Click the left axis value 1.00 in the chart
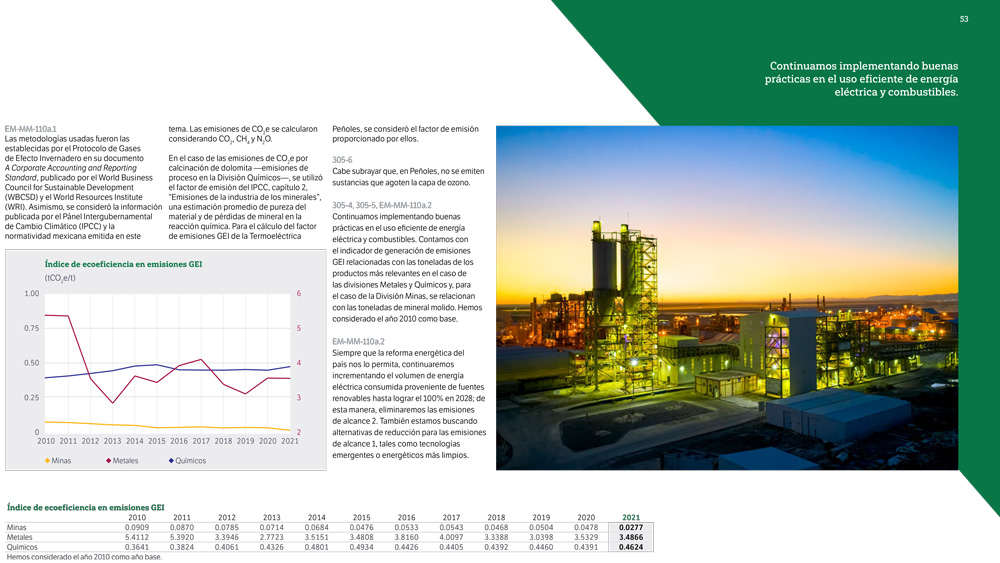 (32, 294)
